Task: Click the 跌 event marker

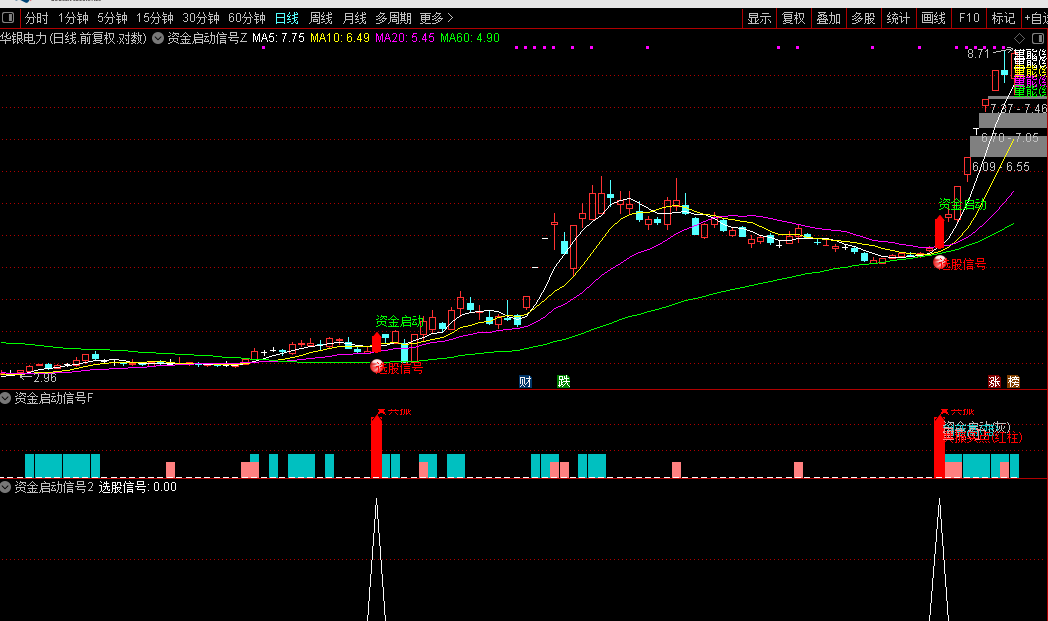Action: pos(563,382)
